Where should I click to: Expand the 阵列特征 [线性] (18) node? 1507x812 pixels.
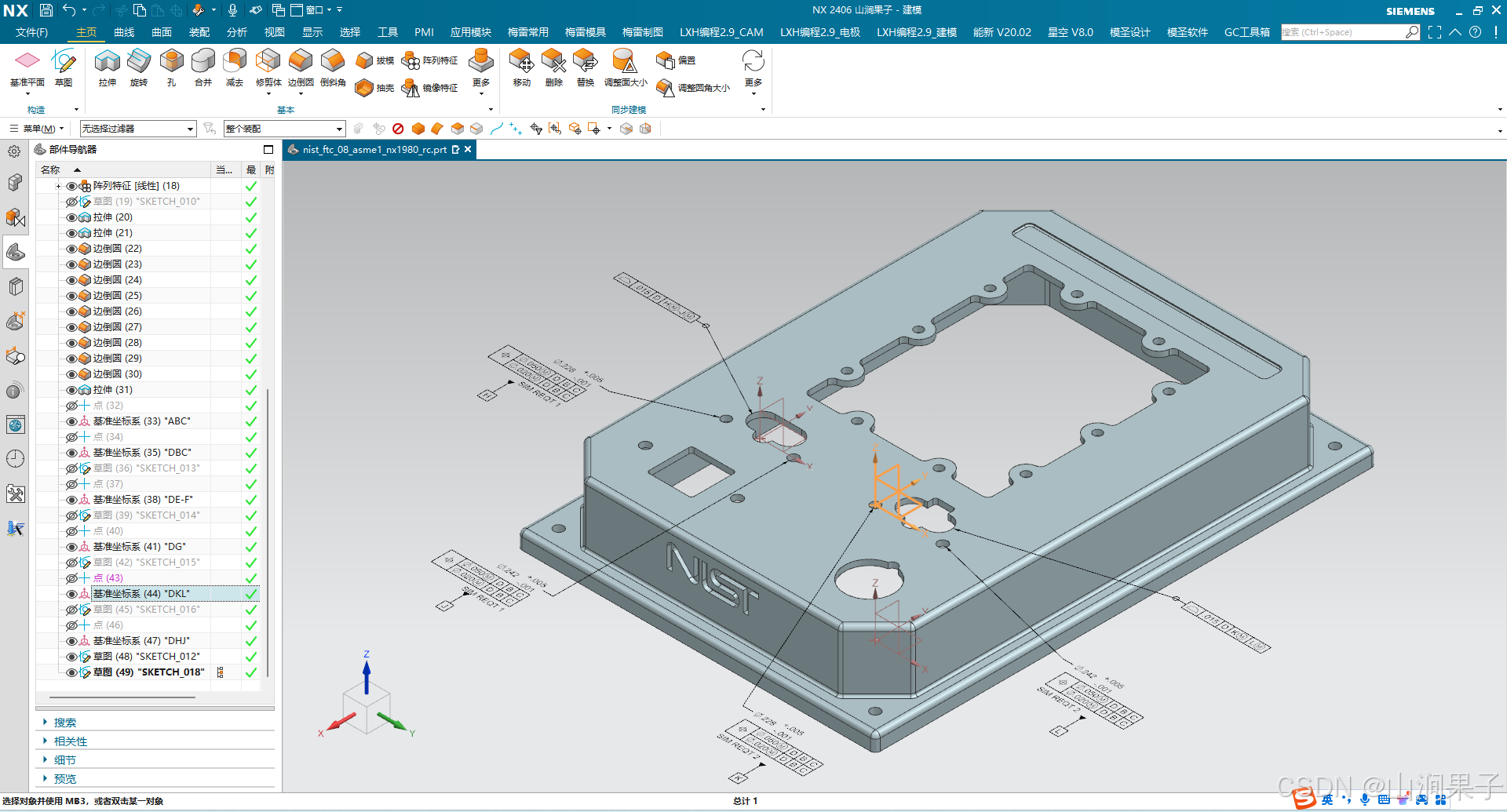point(58,186)
